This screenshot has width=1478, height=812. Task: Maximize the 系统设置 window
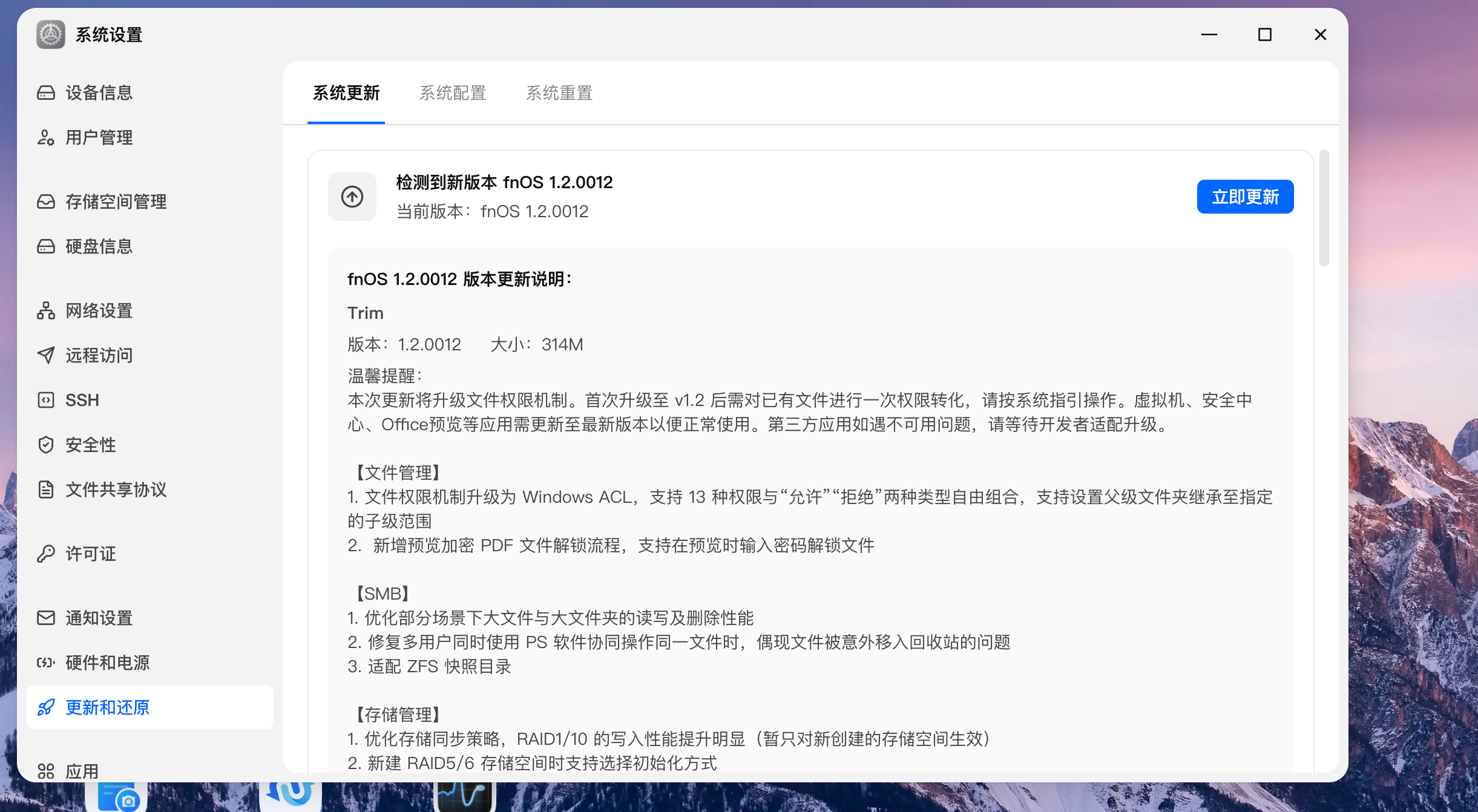(1265, 34)
